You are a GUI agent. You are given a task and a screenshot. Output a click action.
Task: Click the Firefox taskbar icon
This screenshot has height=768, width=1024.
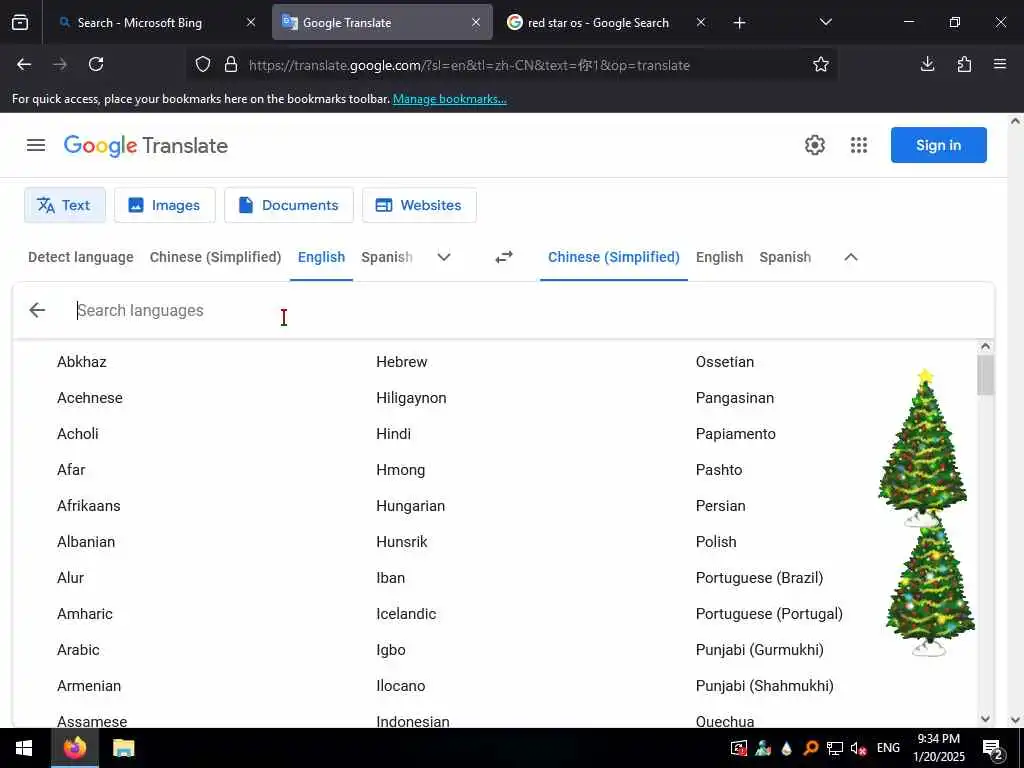(74, 748)
